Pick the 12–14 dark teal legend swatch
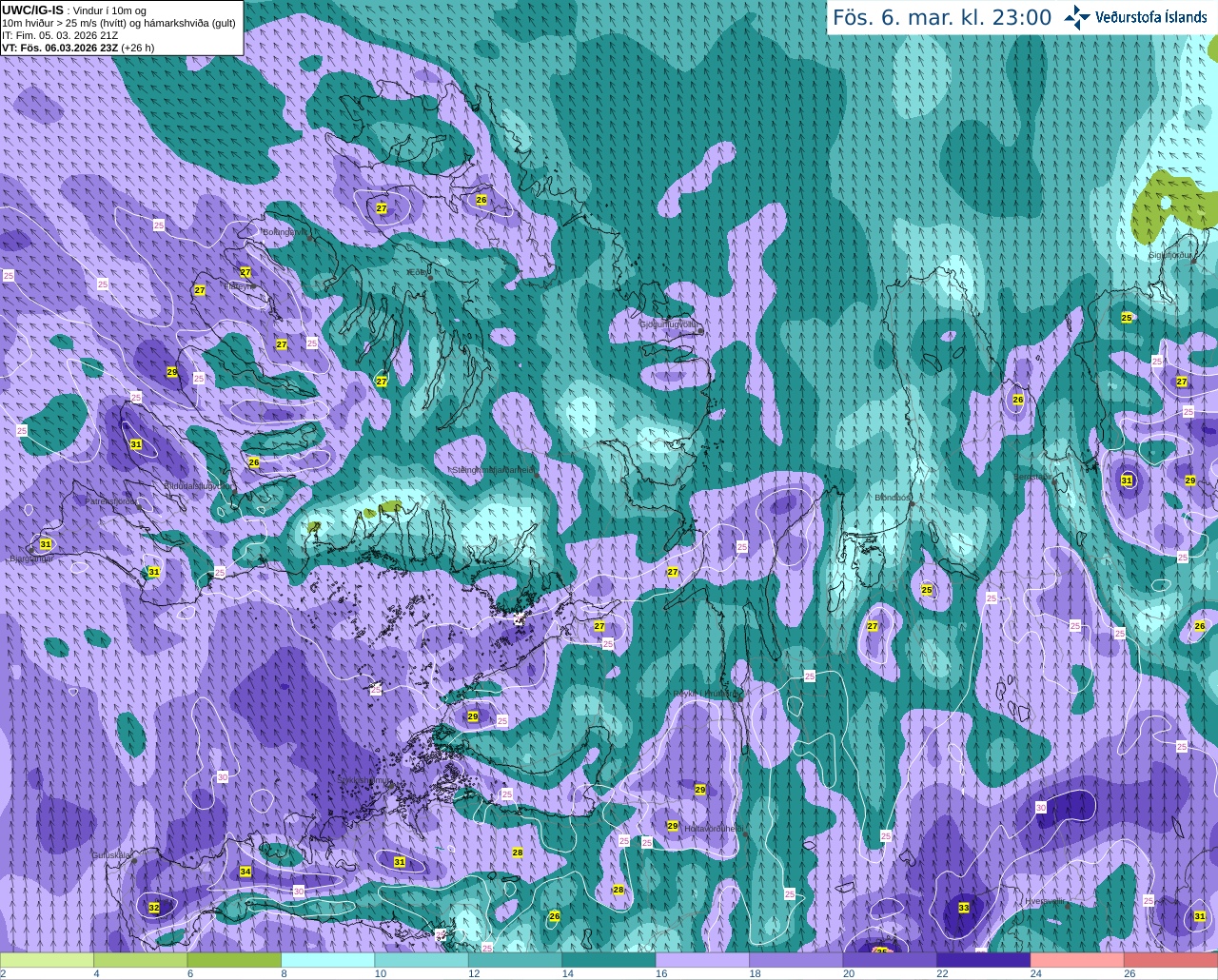The image size is (1218, 980). click(515, 960)
